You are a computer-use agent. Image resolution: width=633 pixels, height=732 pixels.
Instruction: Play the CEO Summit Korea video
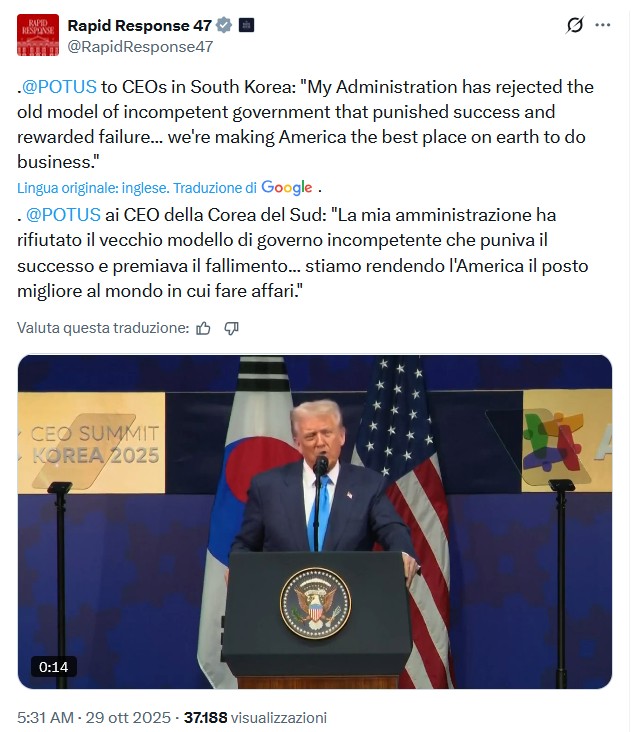[x=315, y=520]
